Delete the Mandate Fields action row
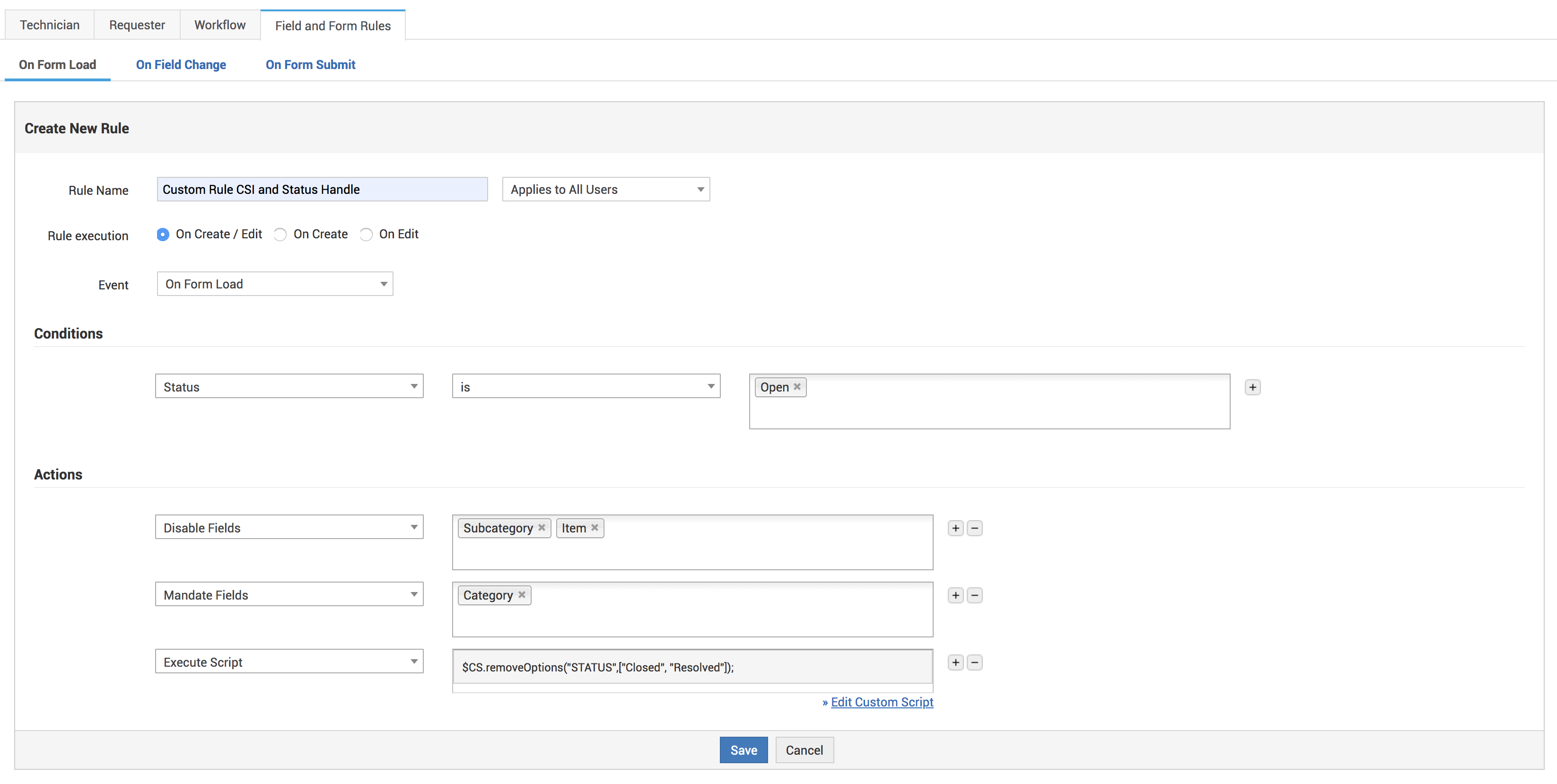Image resolution: width=1557 pixels, height=784 pixels. tap(974, 595)
